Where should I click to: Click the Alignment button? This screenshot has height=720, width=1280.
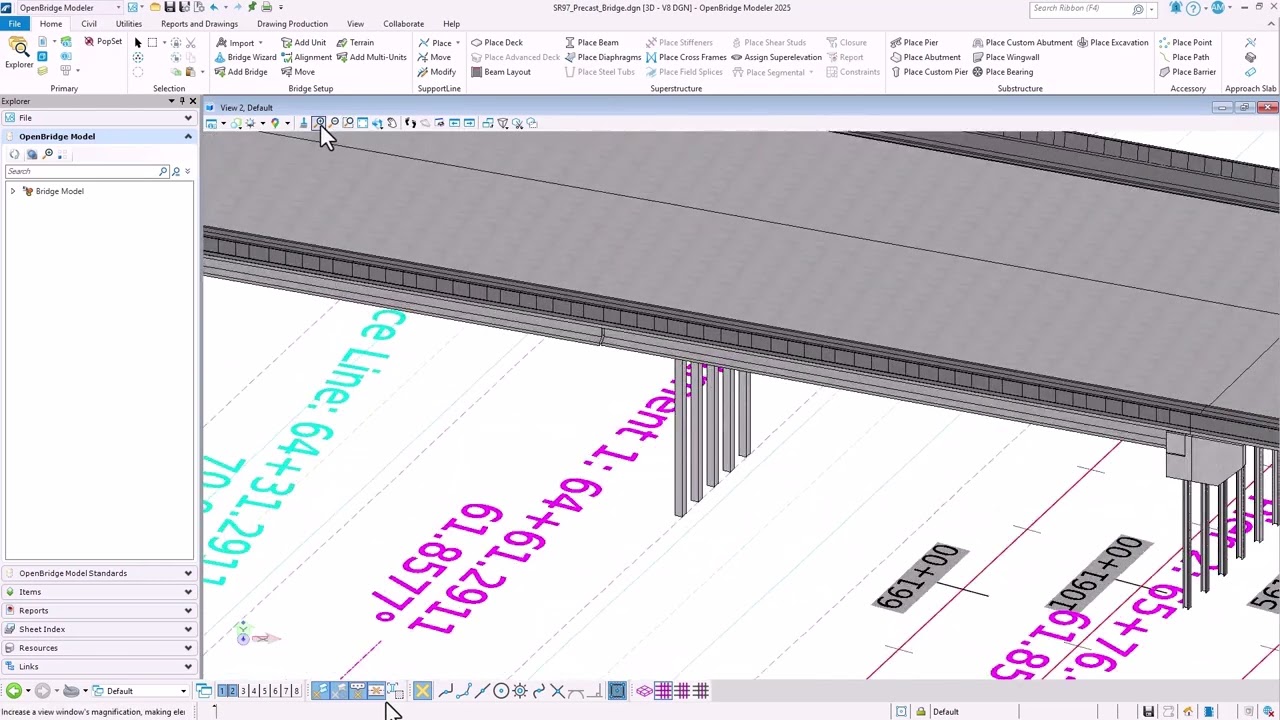click(x=306, y=57)
